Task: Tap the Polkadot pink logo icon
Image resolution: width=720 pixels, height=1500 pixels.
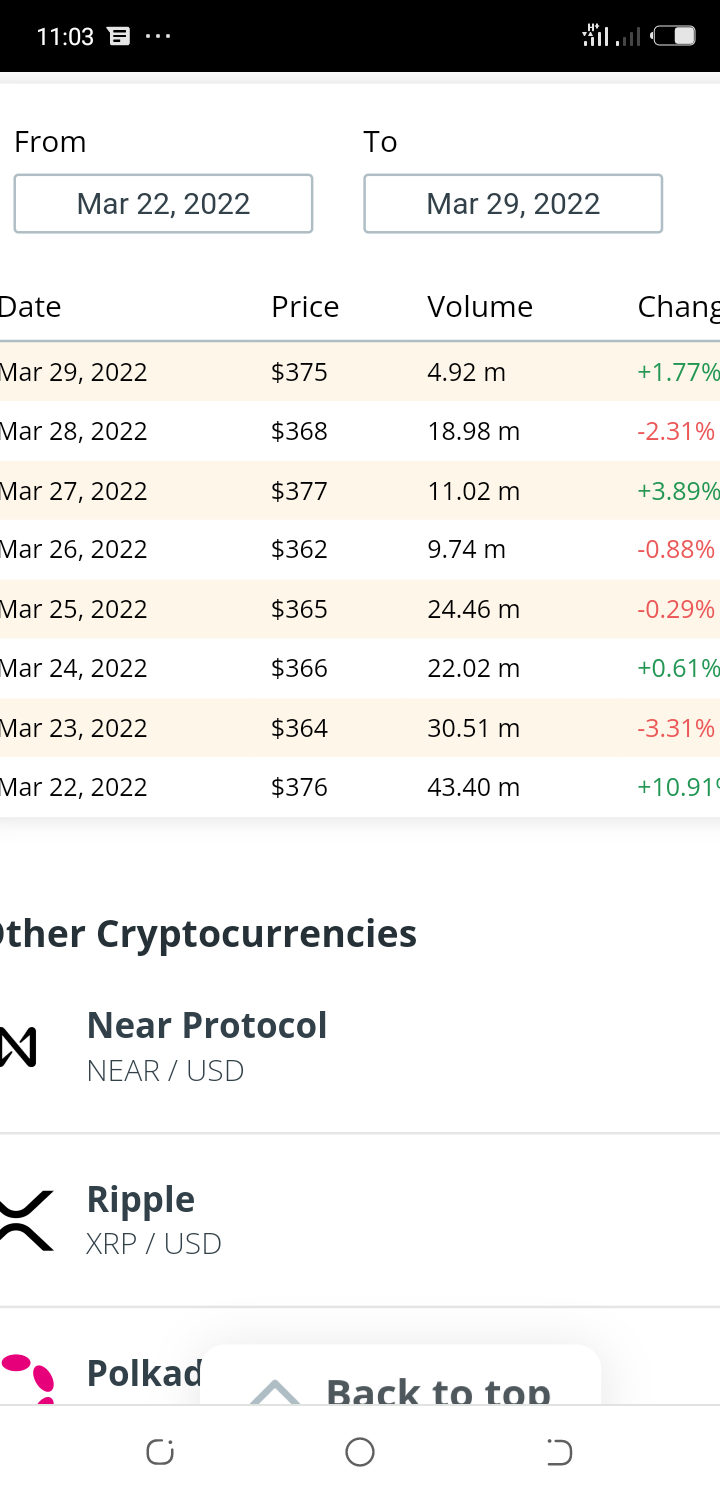Action: pyautogui.click(x=28, y=1378)
